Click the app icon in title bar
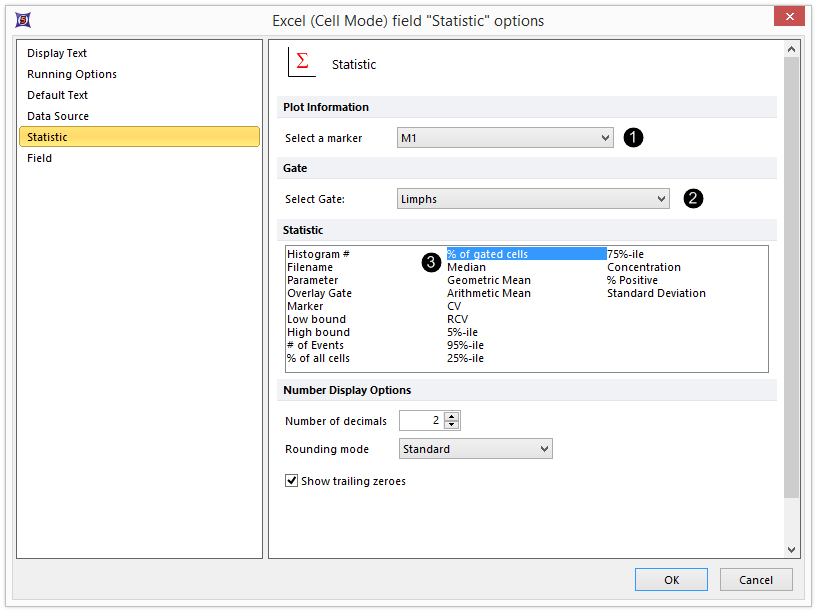Image resolution: width=817 pixels, height=611 pixels. pyautogui.click(x=21, y=20)
